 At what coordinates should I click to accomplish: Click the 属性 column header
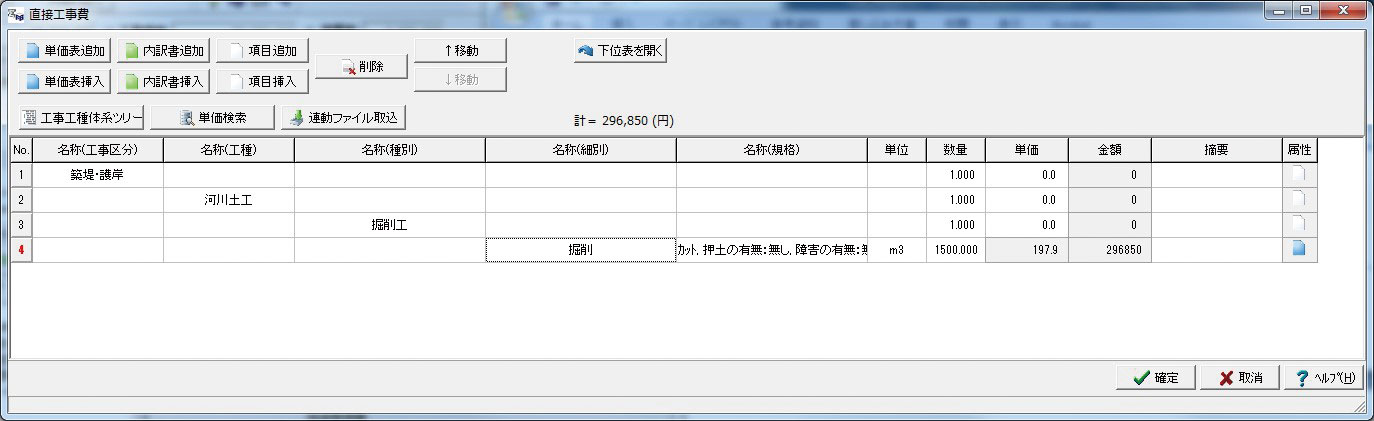pos(1300,150)
